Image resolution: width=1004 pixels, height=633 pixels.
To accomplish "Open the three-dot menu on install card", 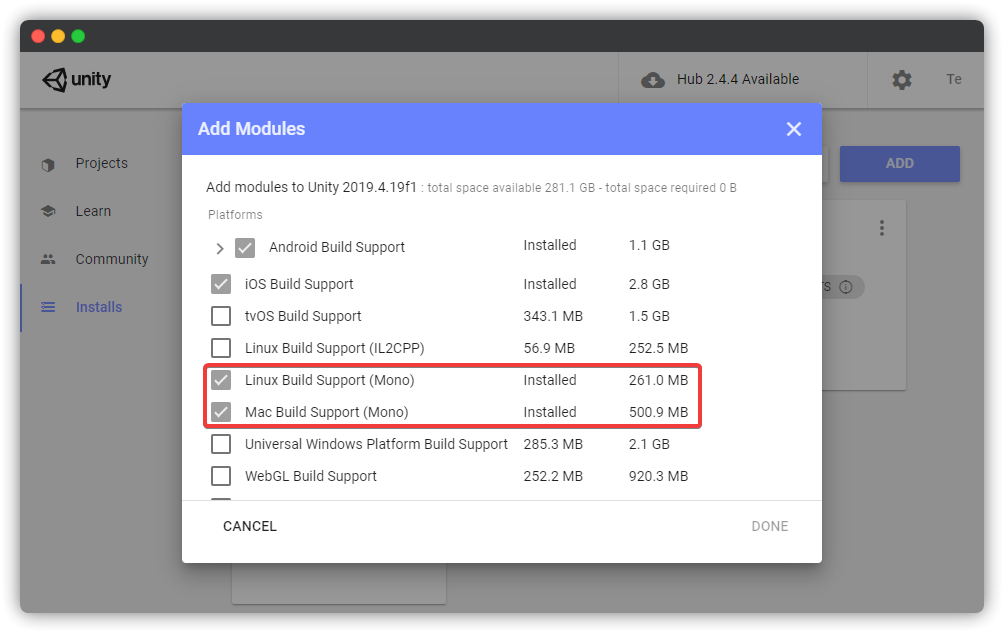I will pyautogui.click(x=882, y=228).
